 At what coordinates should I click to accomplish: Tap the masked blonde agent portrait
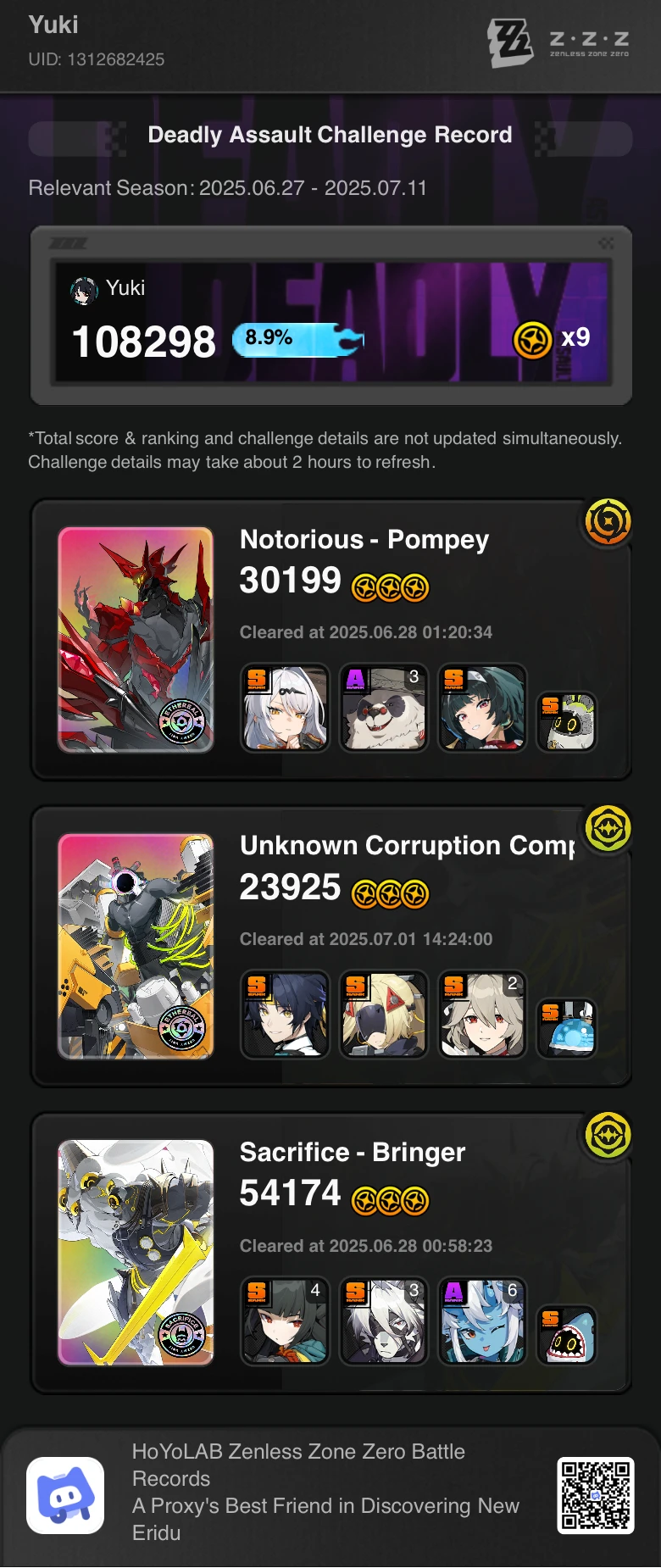pos(383,1015)
